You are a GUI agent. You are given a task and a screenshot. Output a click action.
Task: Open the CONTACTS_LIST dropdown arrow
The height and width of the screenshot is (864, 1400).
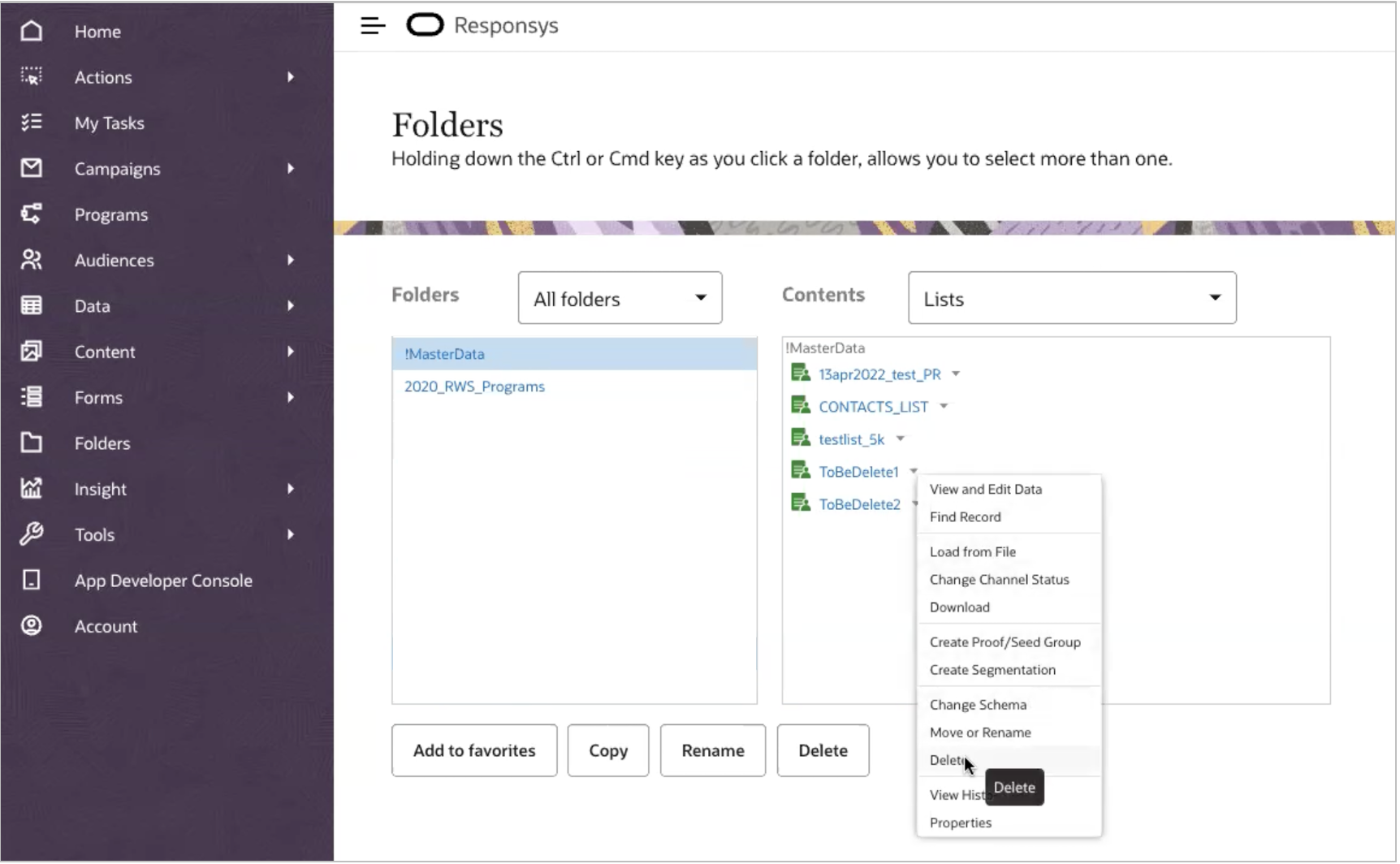944,407
